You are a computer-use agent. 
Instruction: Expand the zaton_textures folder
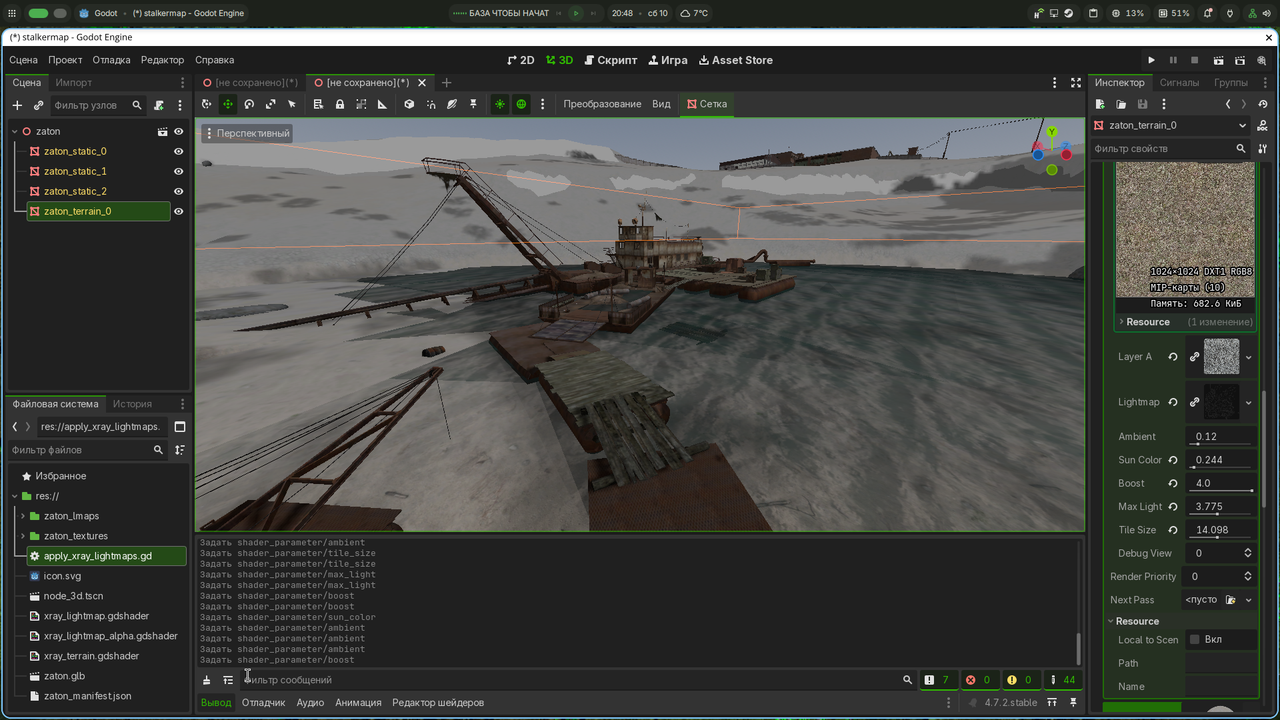tap(22, 536)
